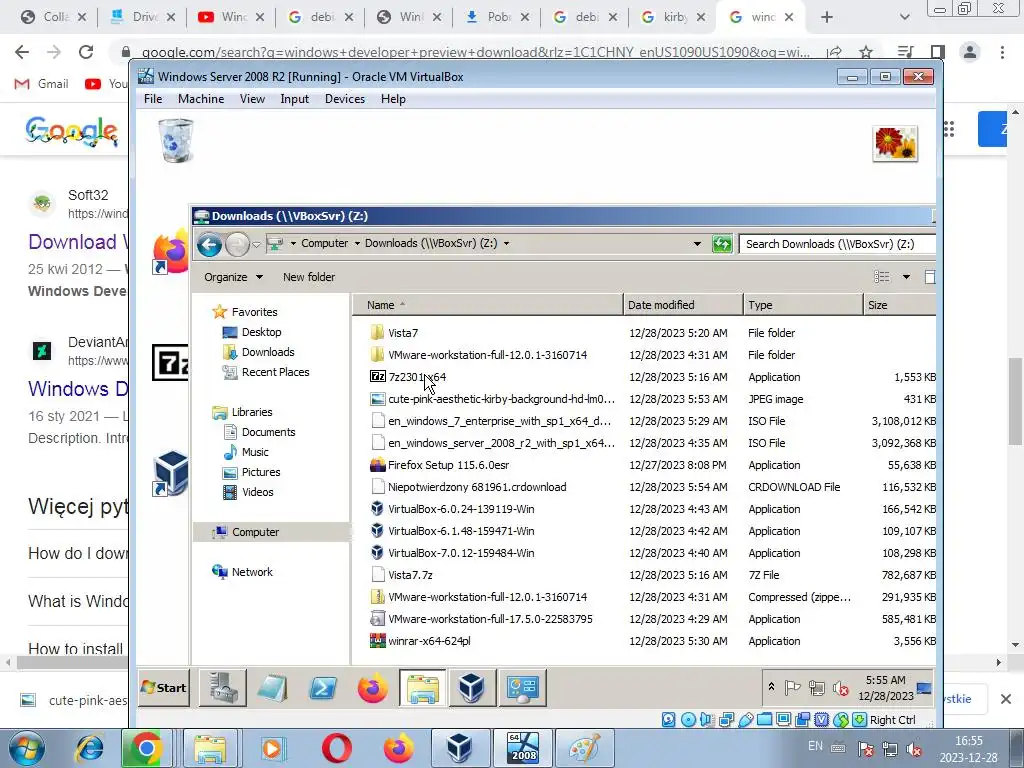
Task: Select the Windows Explorer button in VM taskbar
Action: click(x=423, y=688)
